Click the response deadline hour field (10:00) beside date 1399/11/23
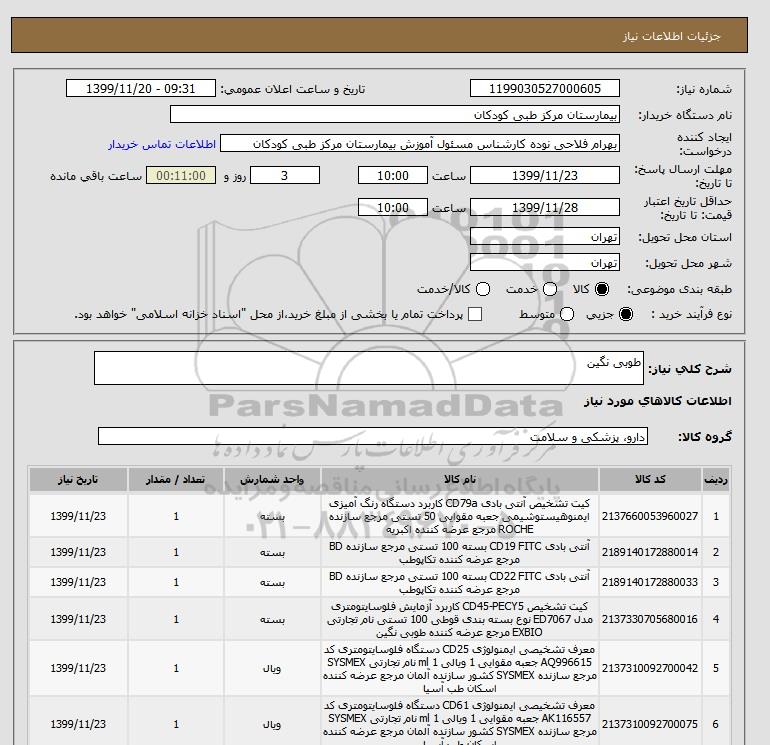Viewport: 770px width, 745px height. coord(393,175)
